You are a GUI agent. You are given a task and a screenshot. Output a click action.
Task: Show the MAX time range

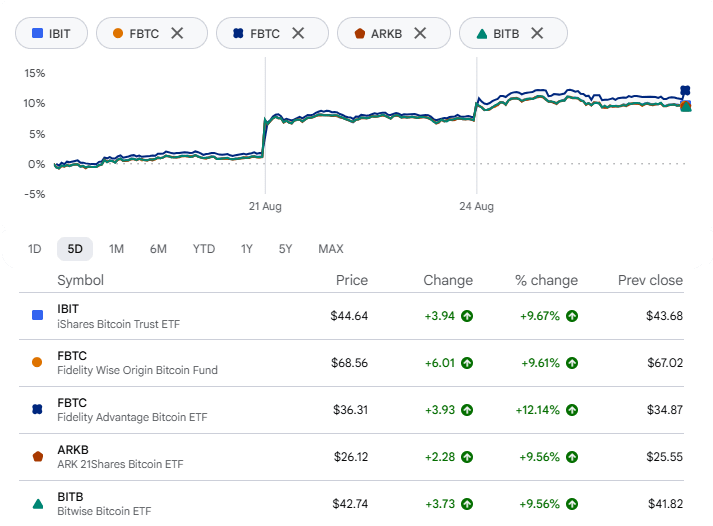click(331, 249)
